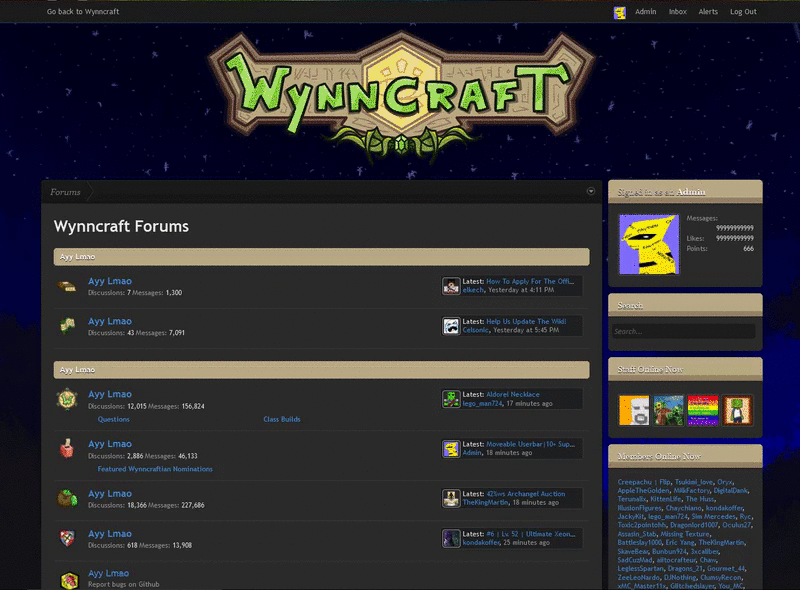Open green creeper staff avatar under Staff Online Now
Screen dimensions: 800x590
coord(668,410)
